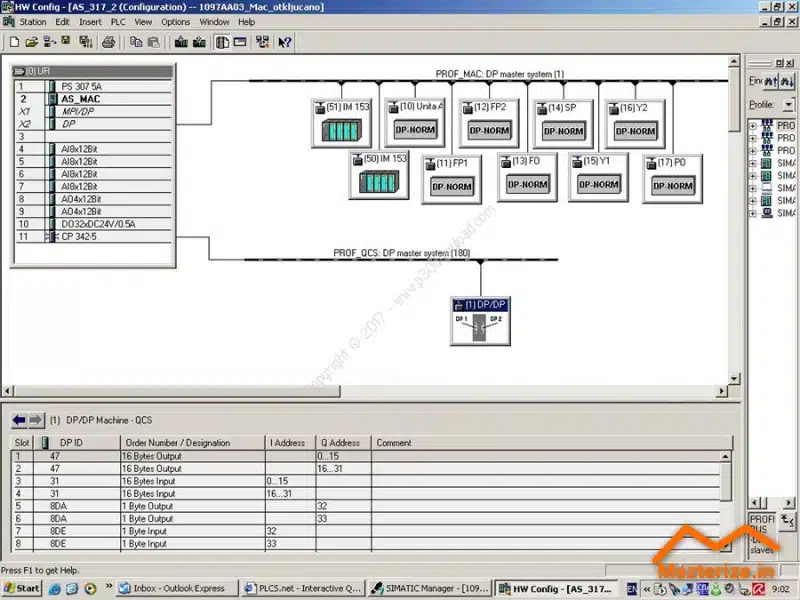The image size is (800, 600).
Task: Open the PLC menu
Action: [x=118, y=22]
